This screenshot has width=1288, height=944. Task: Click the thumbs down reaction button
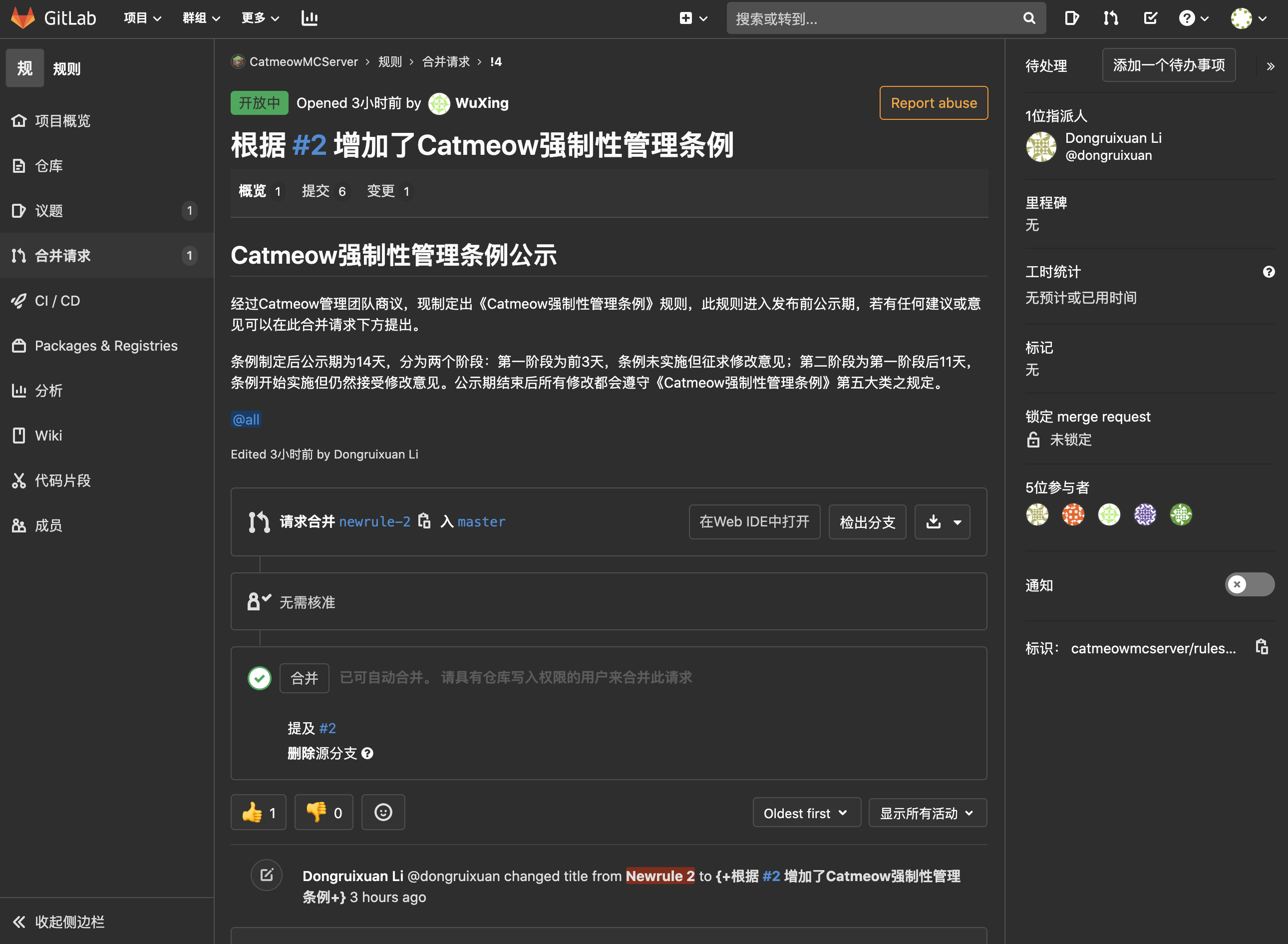[323, 812]
